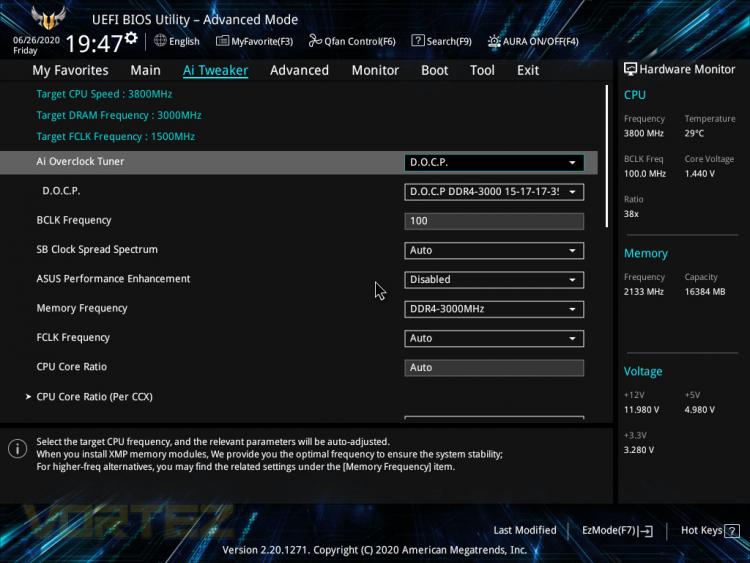
Task: Click the Qfan Control fan icon
Action: [315, 41]
